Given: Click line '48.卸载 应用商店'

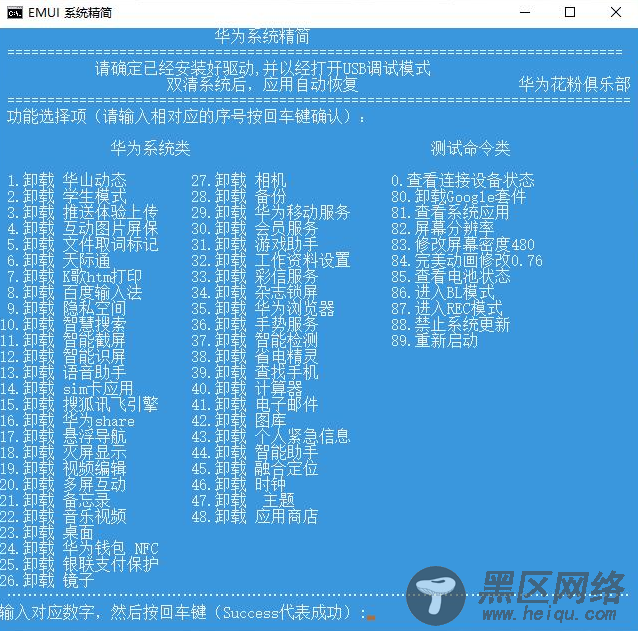Looking at the screenshot, I should pyautogui.click(x=255, y=517).
